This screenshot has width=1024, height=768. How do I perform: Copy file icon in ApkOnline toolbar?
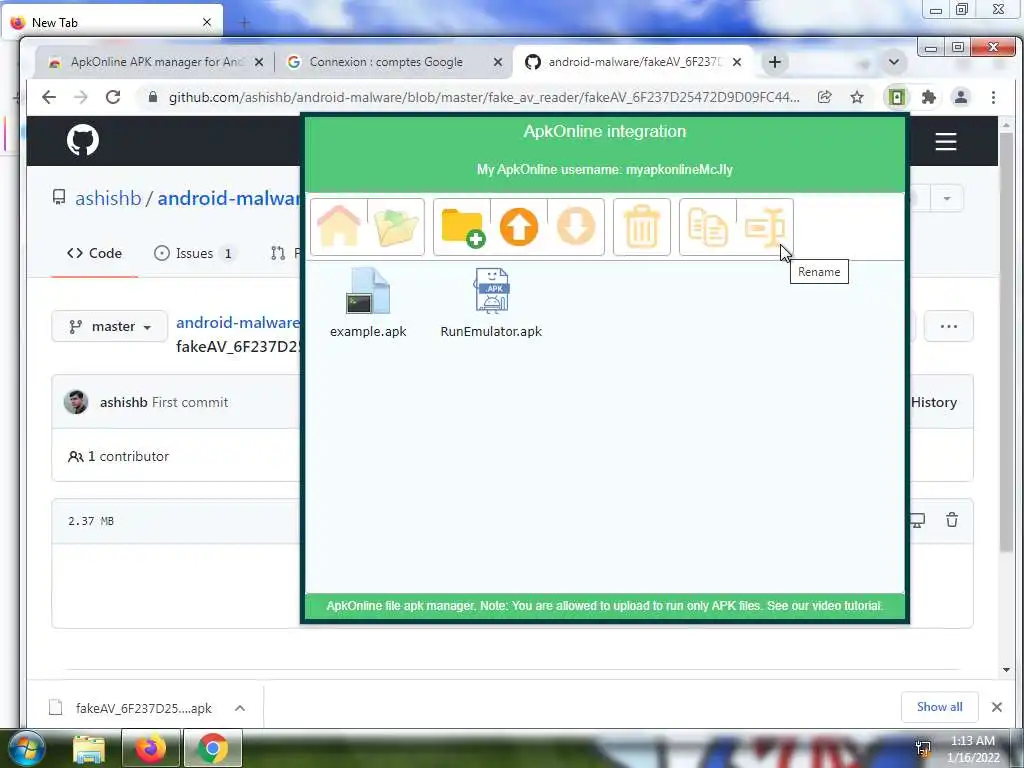707,227
